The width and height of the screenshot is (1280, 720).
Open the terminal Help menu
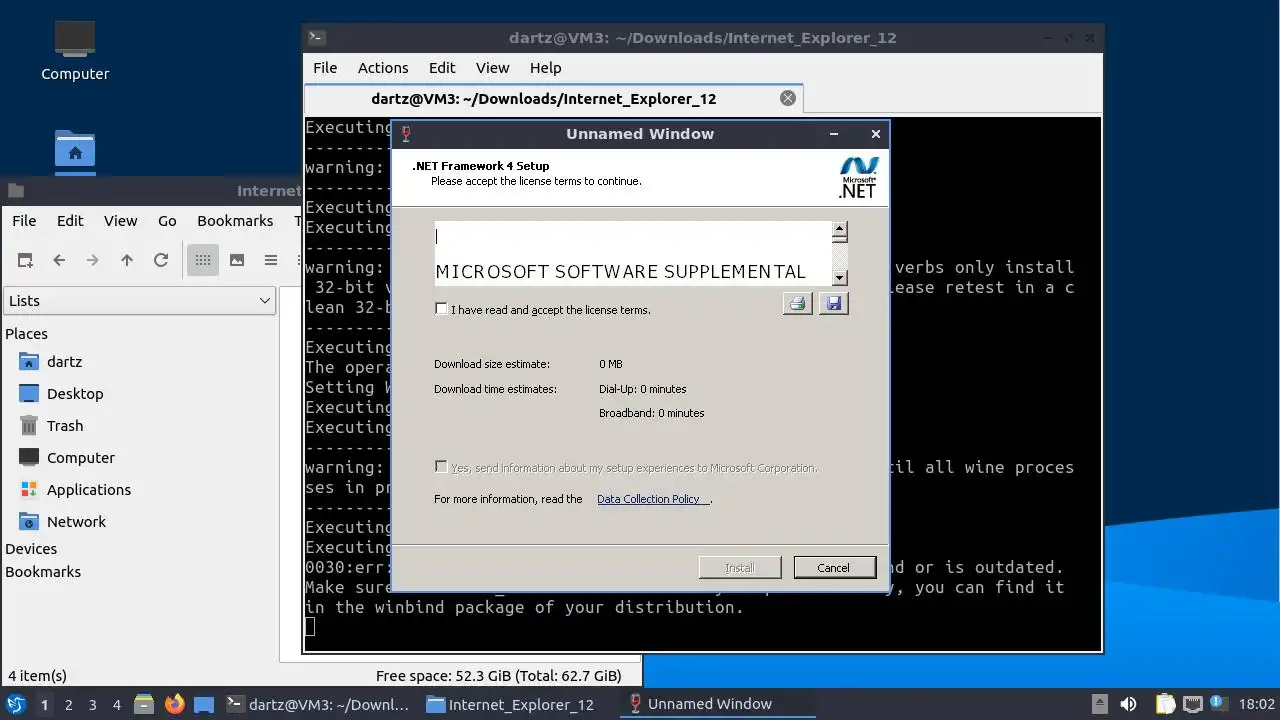click(545, 68)
